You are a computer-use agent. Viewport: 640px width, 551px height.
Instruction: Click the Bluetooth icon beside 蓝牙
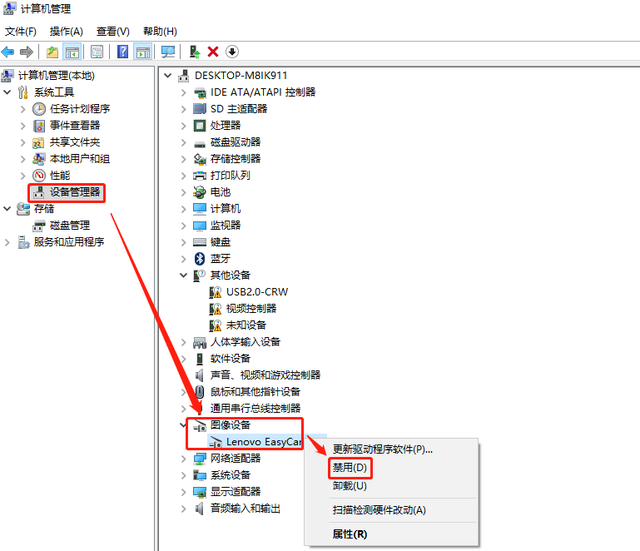pos(200,258)
